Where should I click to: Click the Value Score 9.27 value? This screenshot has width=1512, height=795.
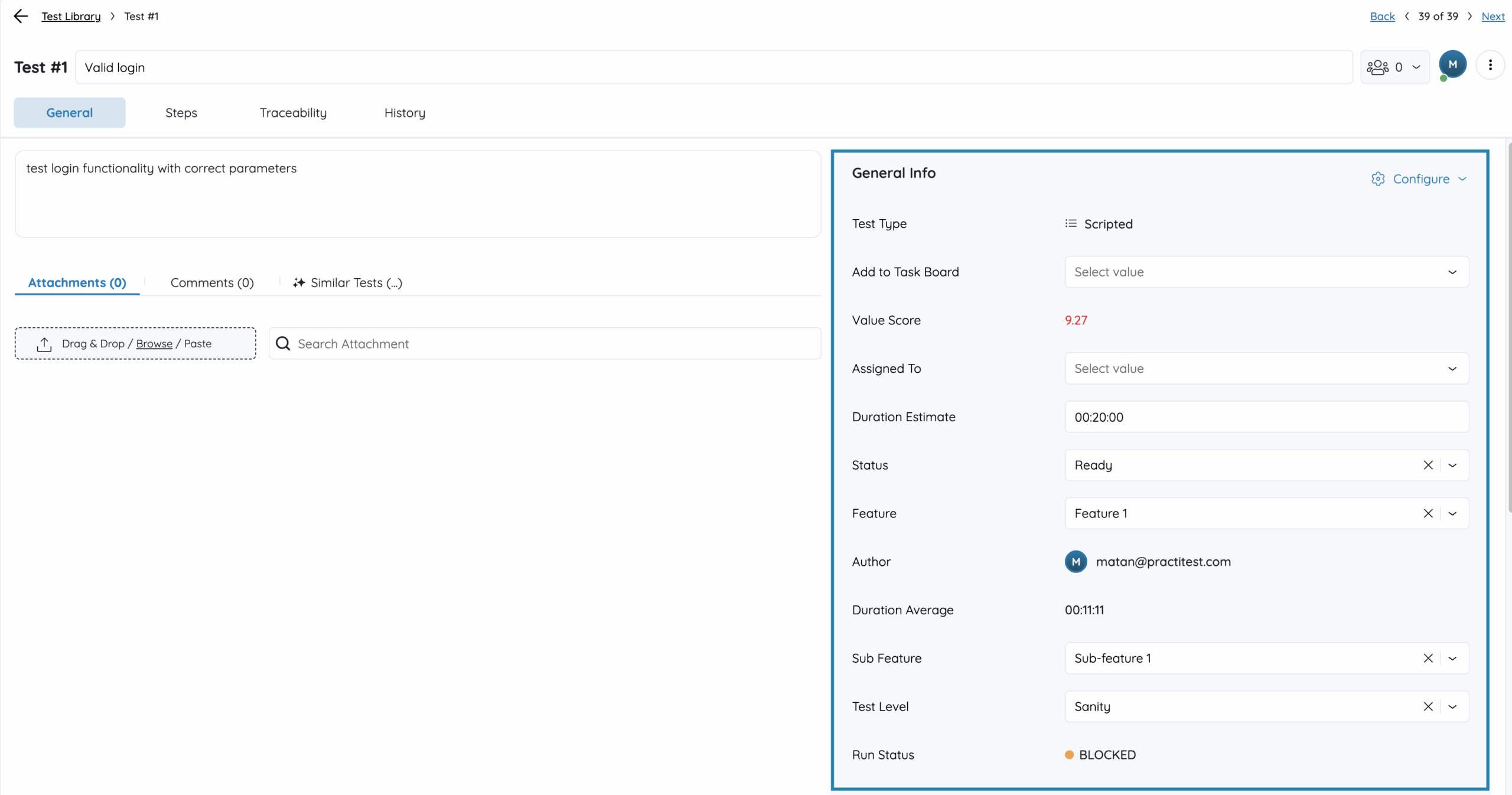(1076, 321)
